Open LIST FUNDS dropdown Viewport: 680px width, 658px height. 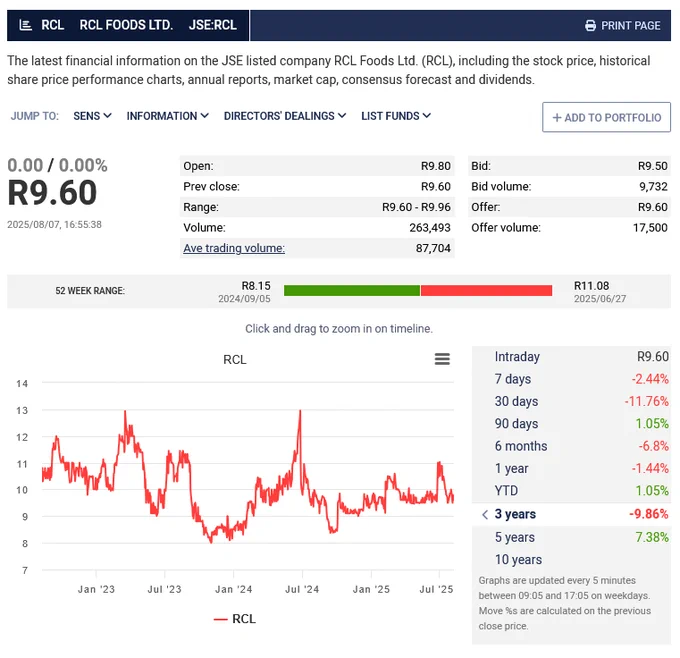pos(396,116)
